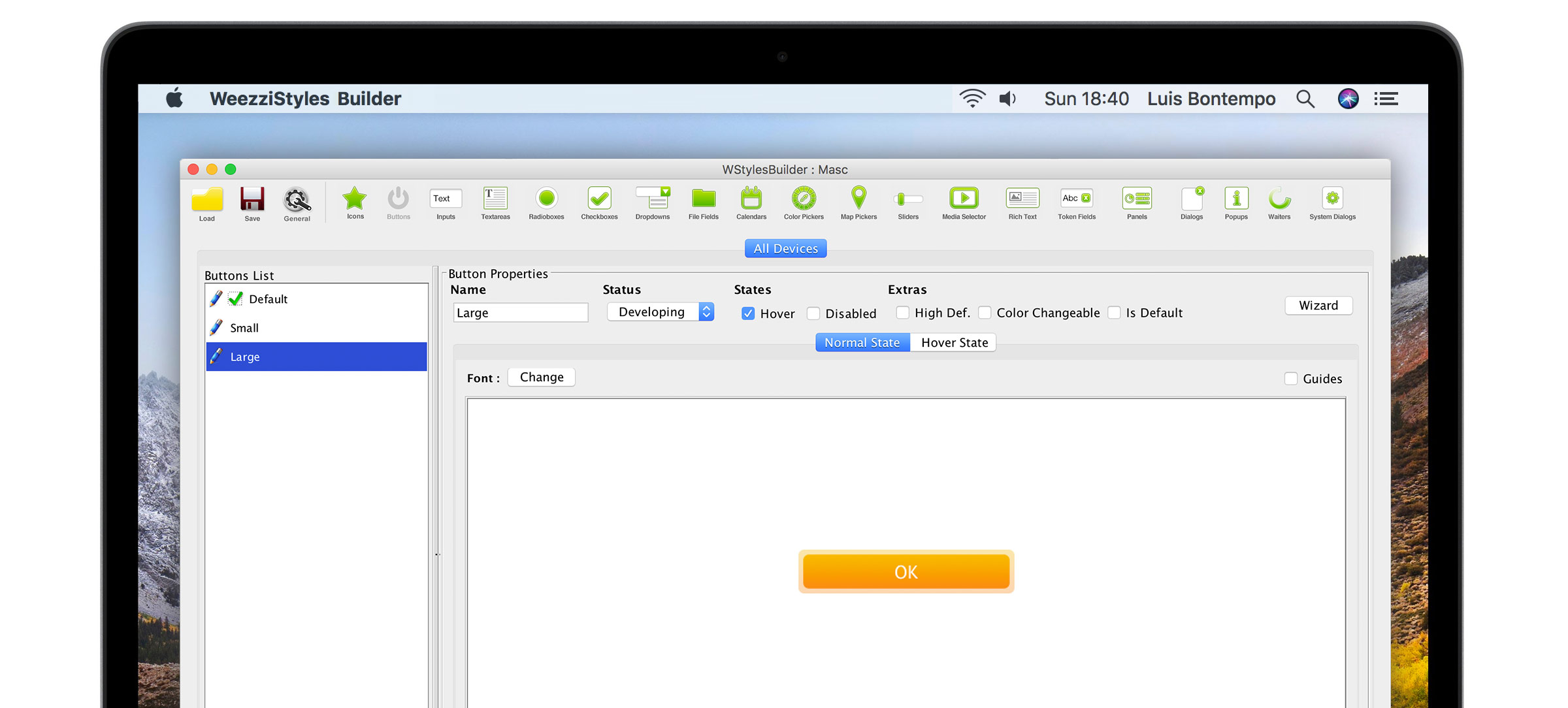Click the orange OK preview button
Image resolution: width=1568 pixels, height=708 pixels.
coord(906,571)
